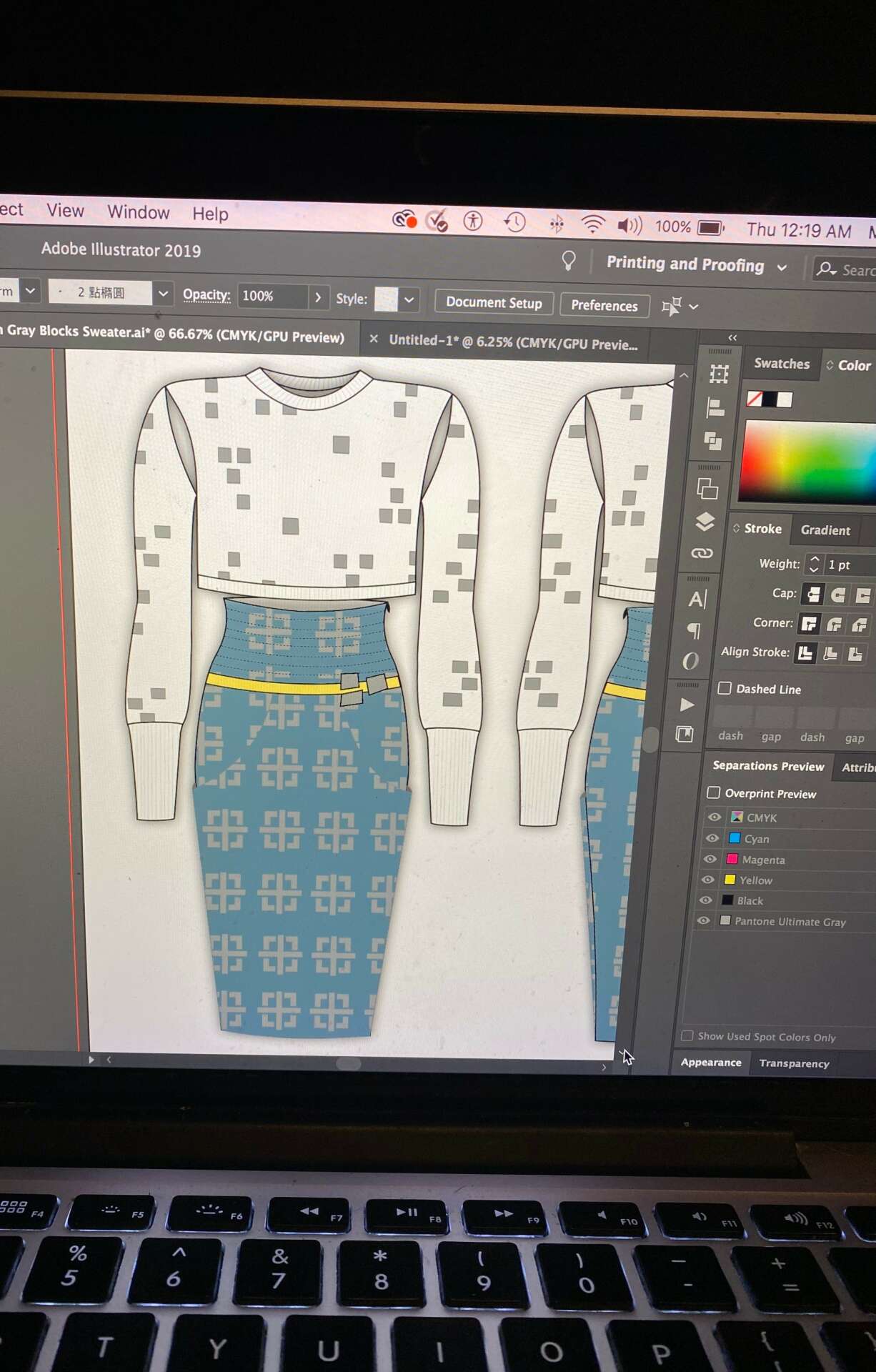The width and height of the screenshot is (876, 1372).
Task: Open the Character panel icon
Action: pos(697,599)
